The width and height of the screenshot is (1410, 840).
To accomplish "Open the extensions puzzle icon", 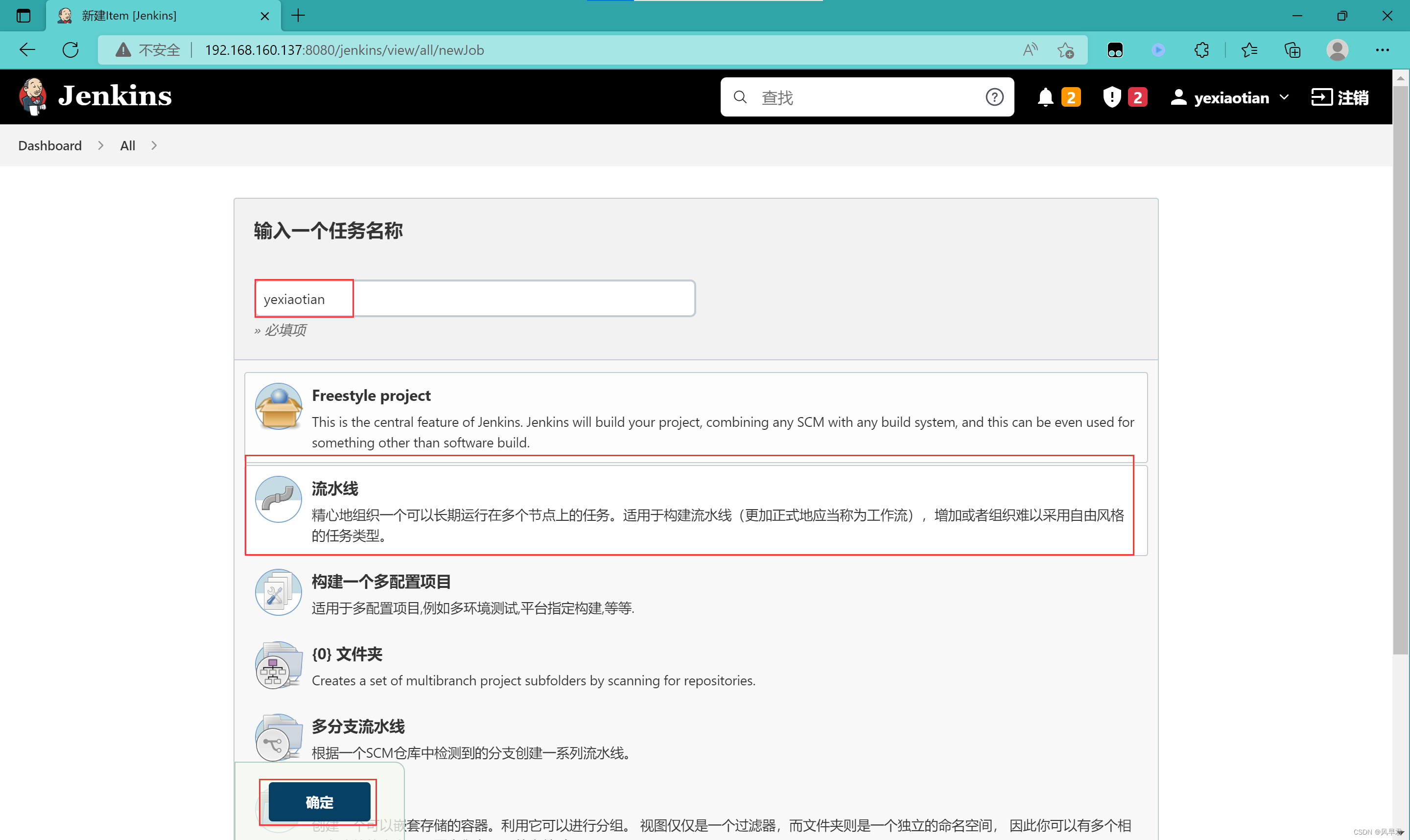I will click(1201, 50).
